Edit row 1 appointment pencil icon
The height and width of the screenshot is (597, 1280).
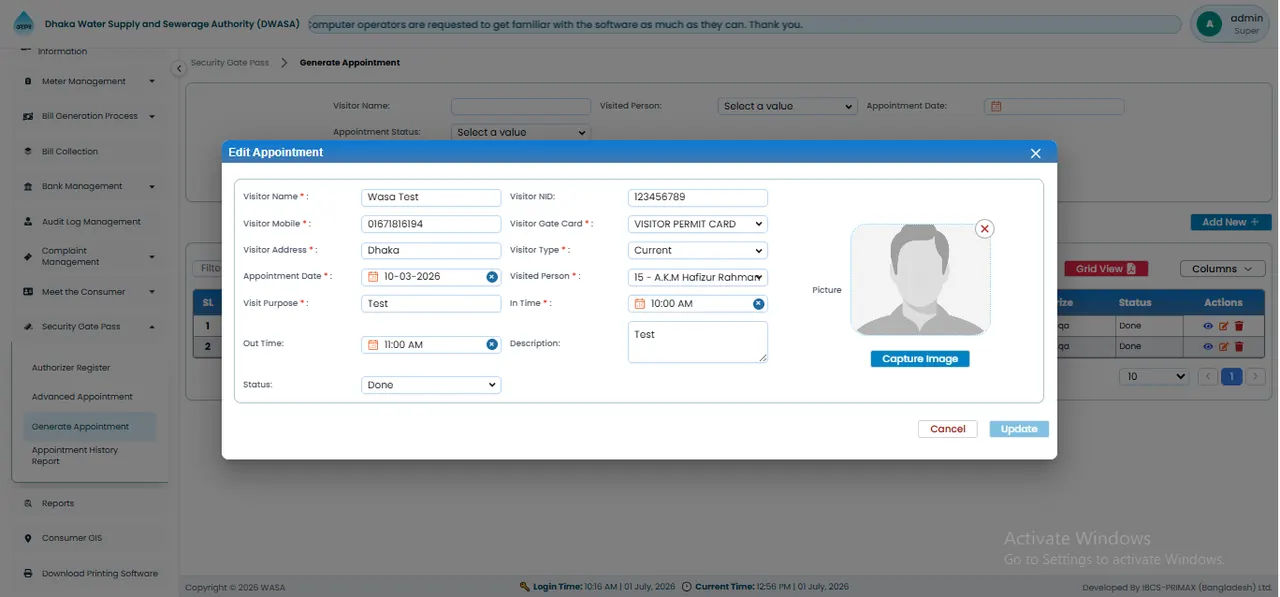point(1224,326)
